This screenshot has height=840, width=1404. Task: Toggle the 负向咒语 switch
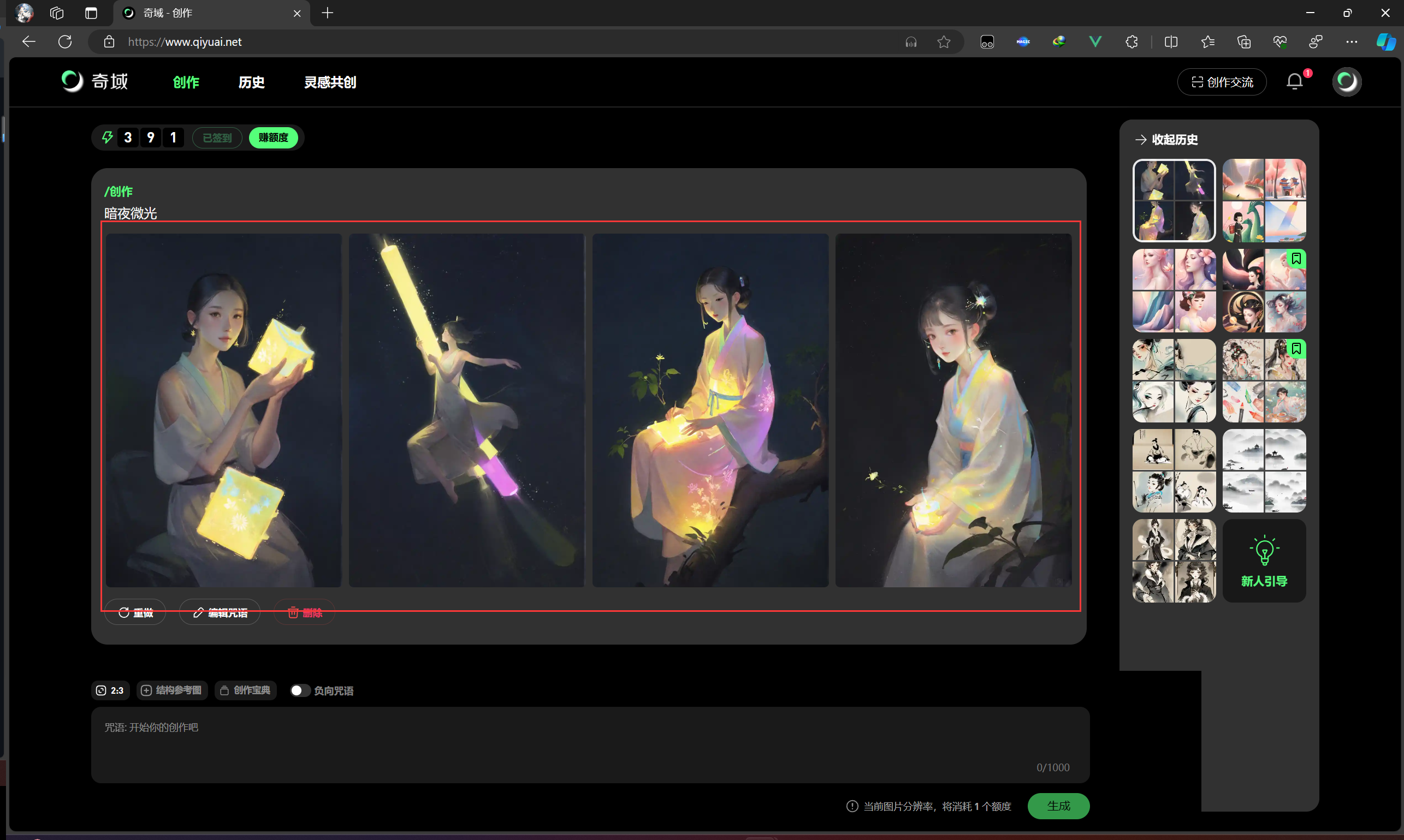point(300,690)
